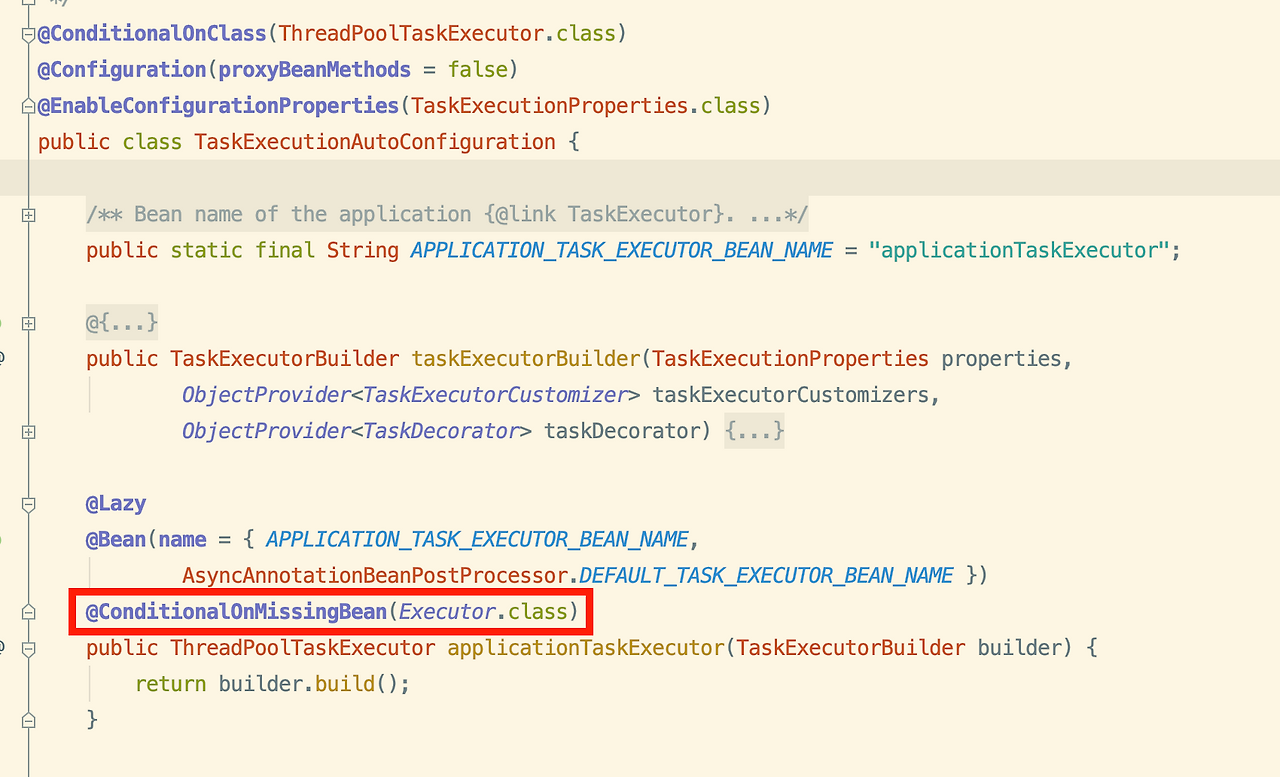Expand the folded @{...} annotation via the plus marker
This screenshot has height=777, width=1280.
click(28, 324)
